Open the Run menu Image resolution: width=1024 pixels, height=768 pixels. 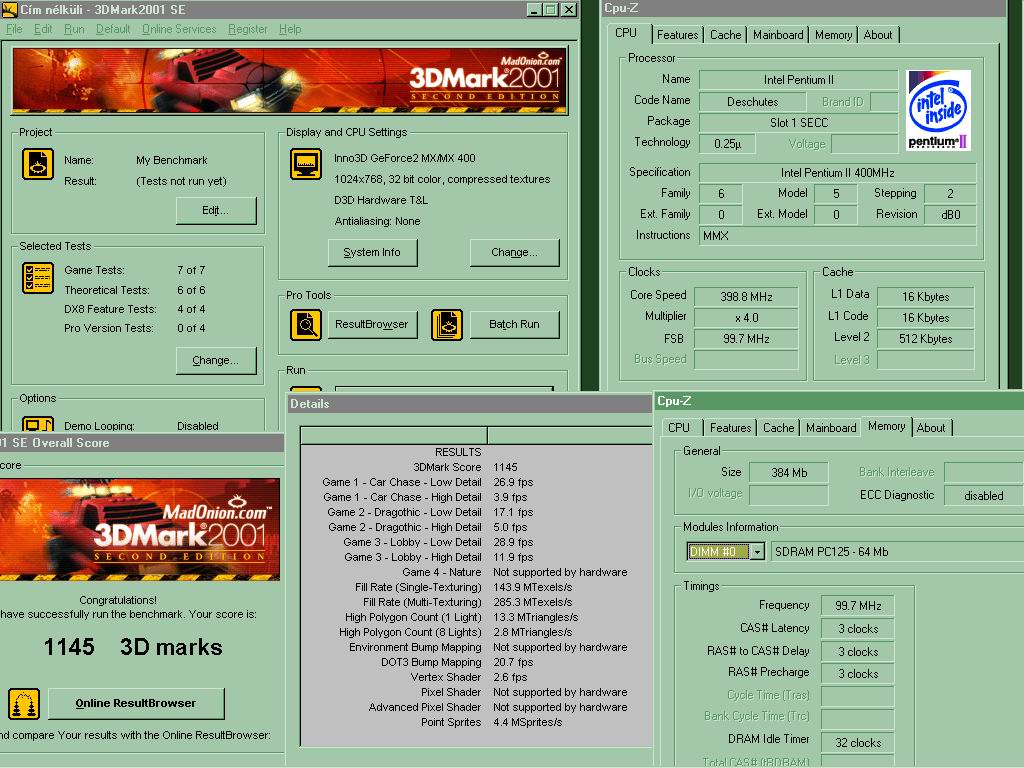point(74,29)
